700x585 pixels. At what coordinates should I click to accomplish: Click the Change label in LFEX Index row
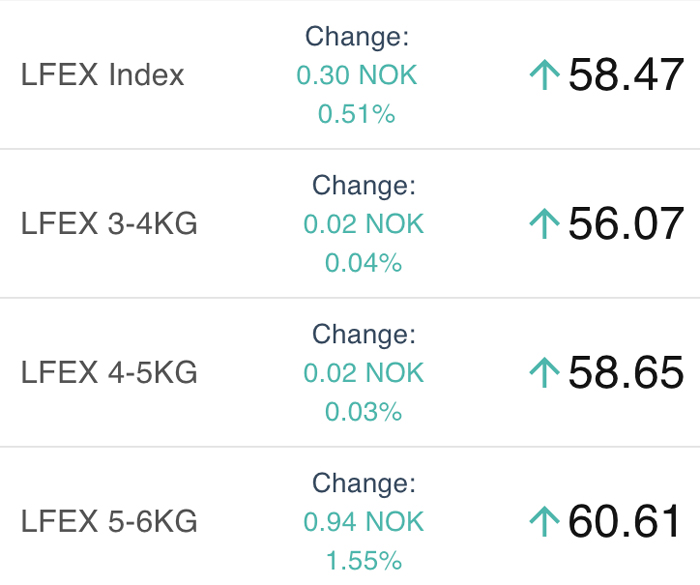pos(357,37)
